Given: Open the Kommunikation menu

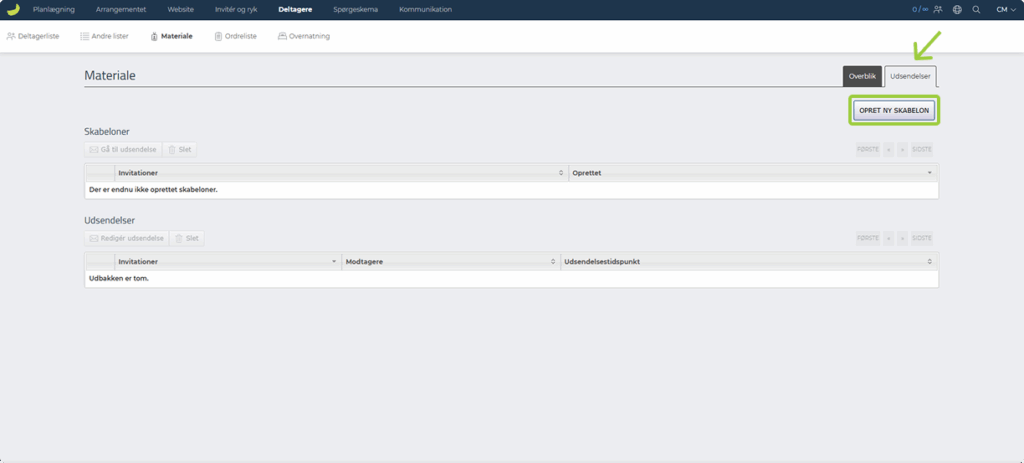Looking at the screenshot, I should (425, 10).
